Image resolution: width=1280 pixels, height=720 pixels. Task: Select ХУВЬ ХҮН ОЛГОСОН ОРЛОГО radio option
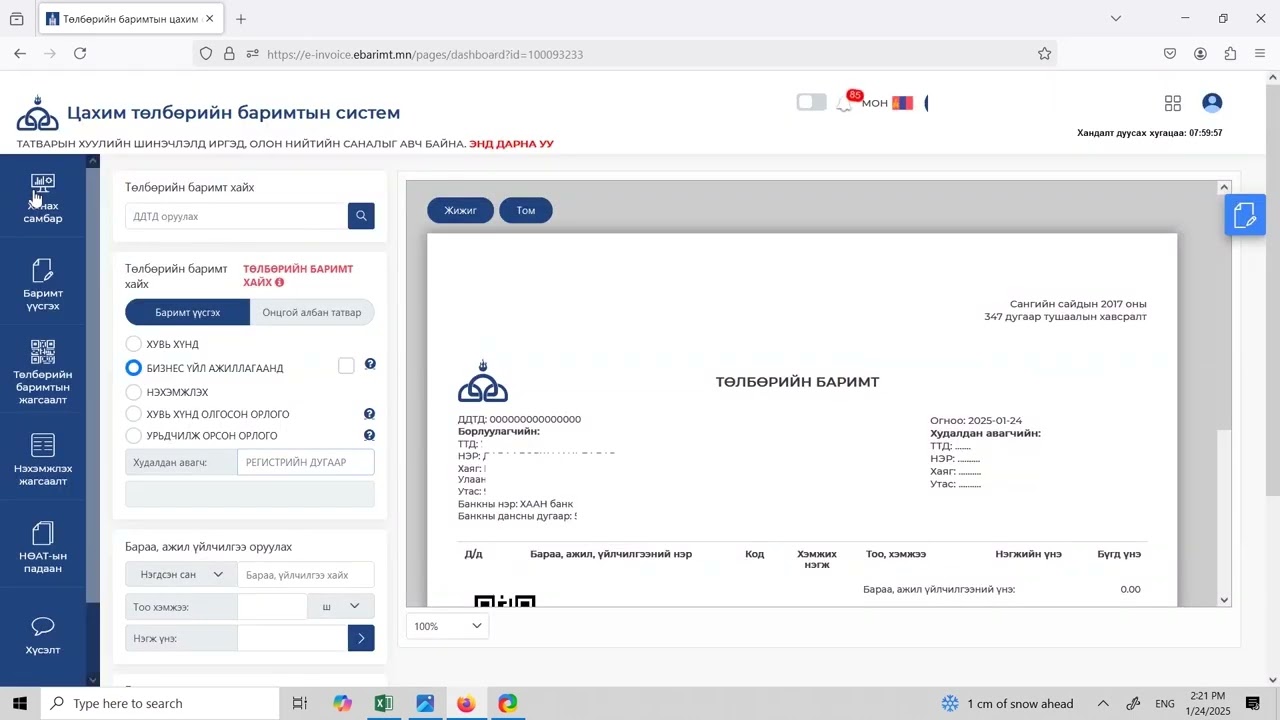click(133, 413)
